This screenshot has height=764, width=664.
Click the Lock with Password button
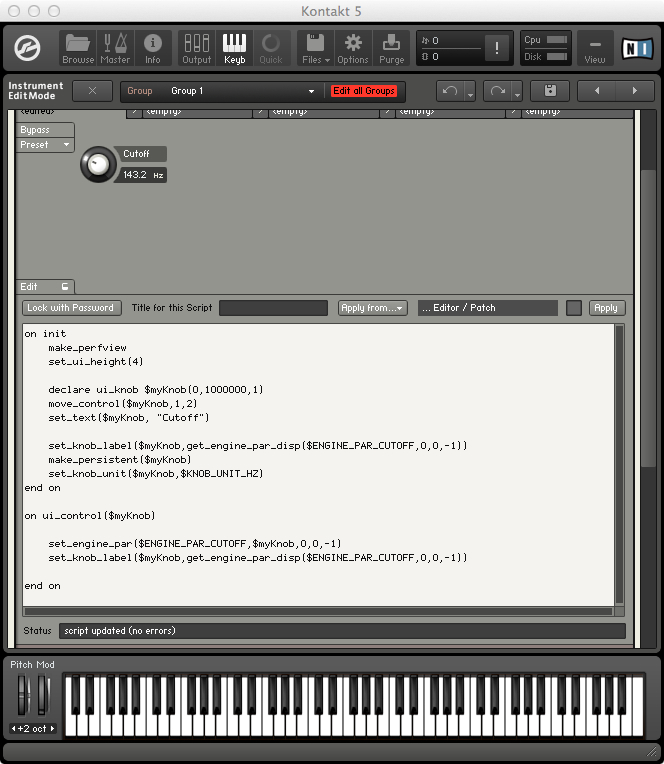point(71,308)
